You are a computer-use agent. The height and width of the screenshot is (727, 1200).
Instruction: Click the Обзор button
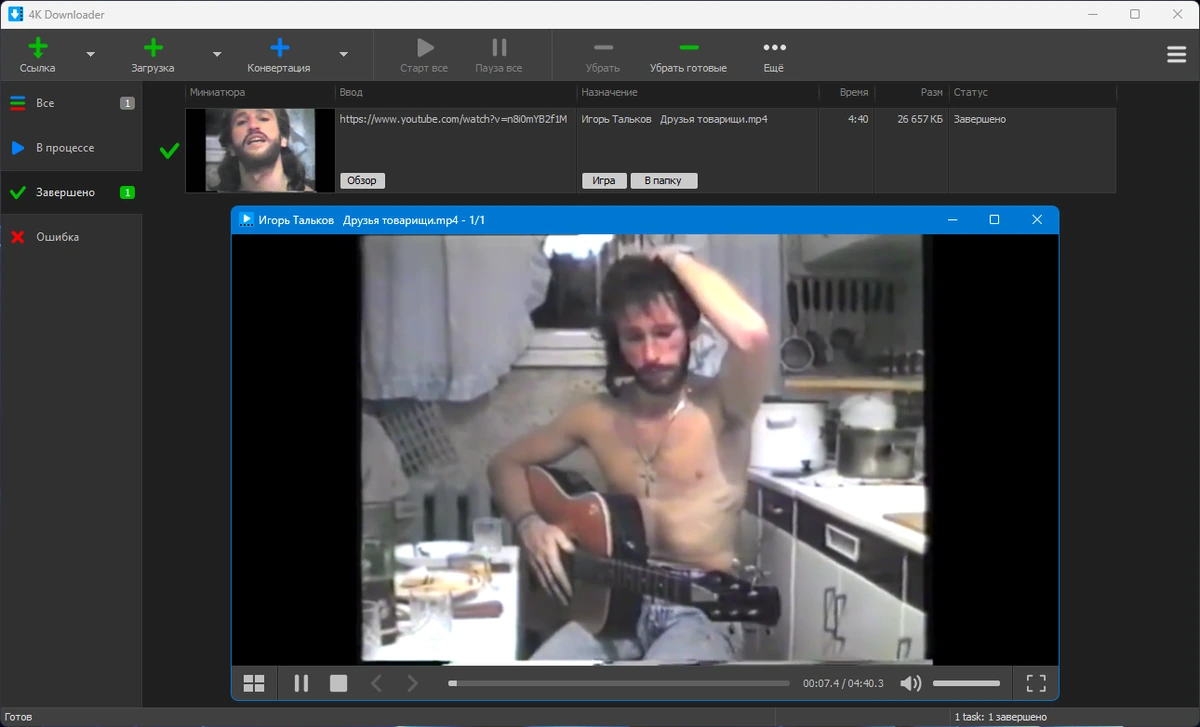pos(362,181)
